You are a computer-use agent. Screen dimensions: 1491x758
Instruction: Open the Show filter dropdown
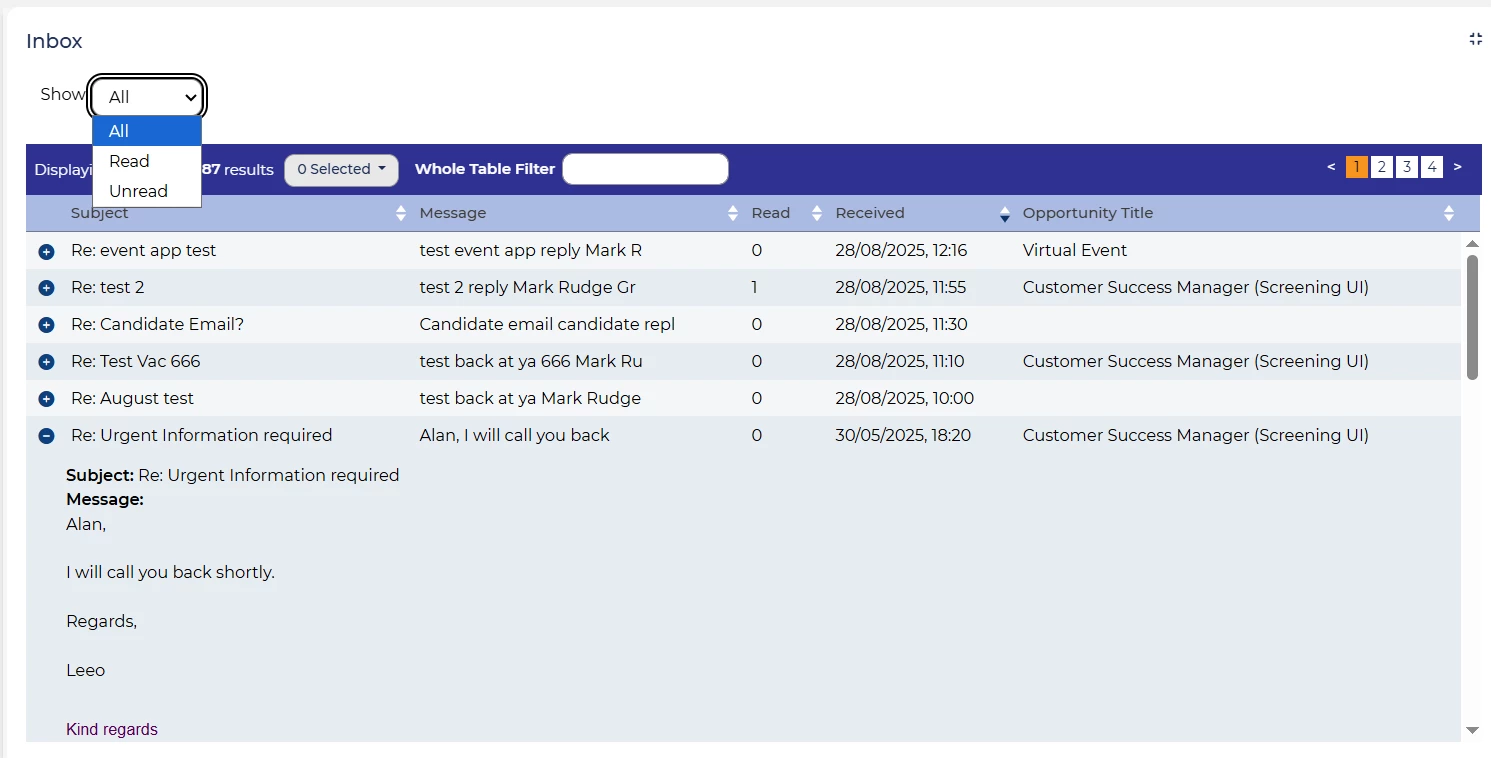click(148, 97)
